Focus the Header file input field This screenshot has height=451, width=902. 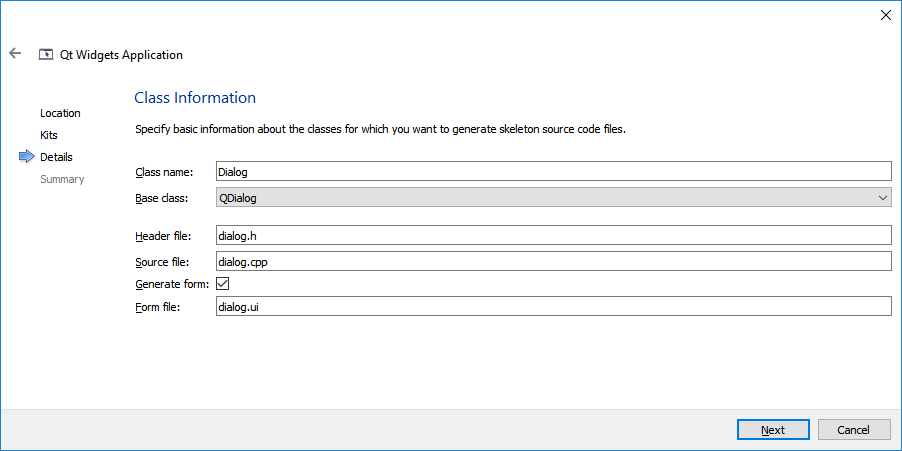click(553, 235)
